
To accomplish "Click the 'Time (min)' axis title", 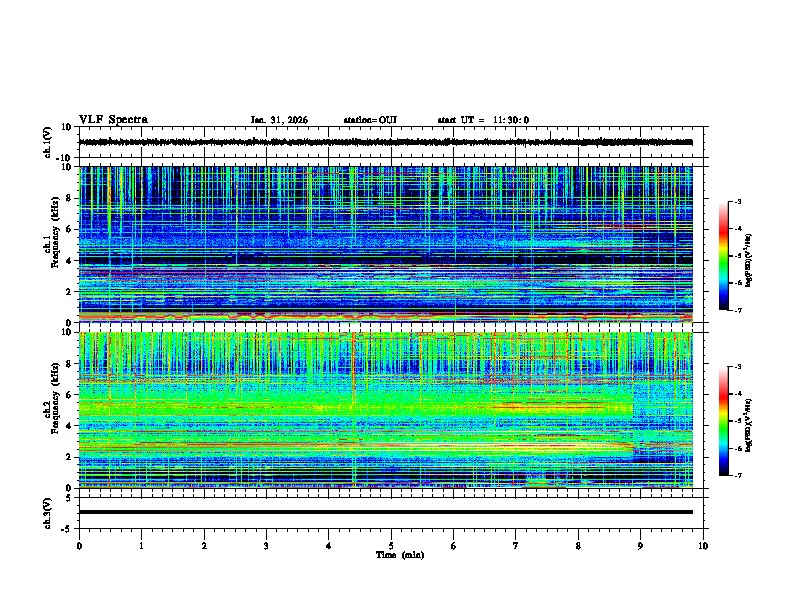I will click(x=400, y=555).
